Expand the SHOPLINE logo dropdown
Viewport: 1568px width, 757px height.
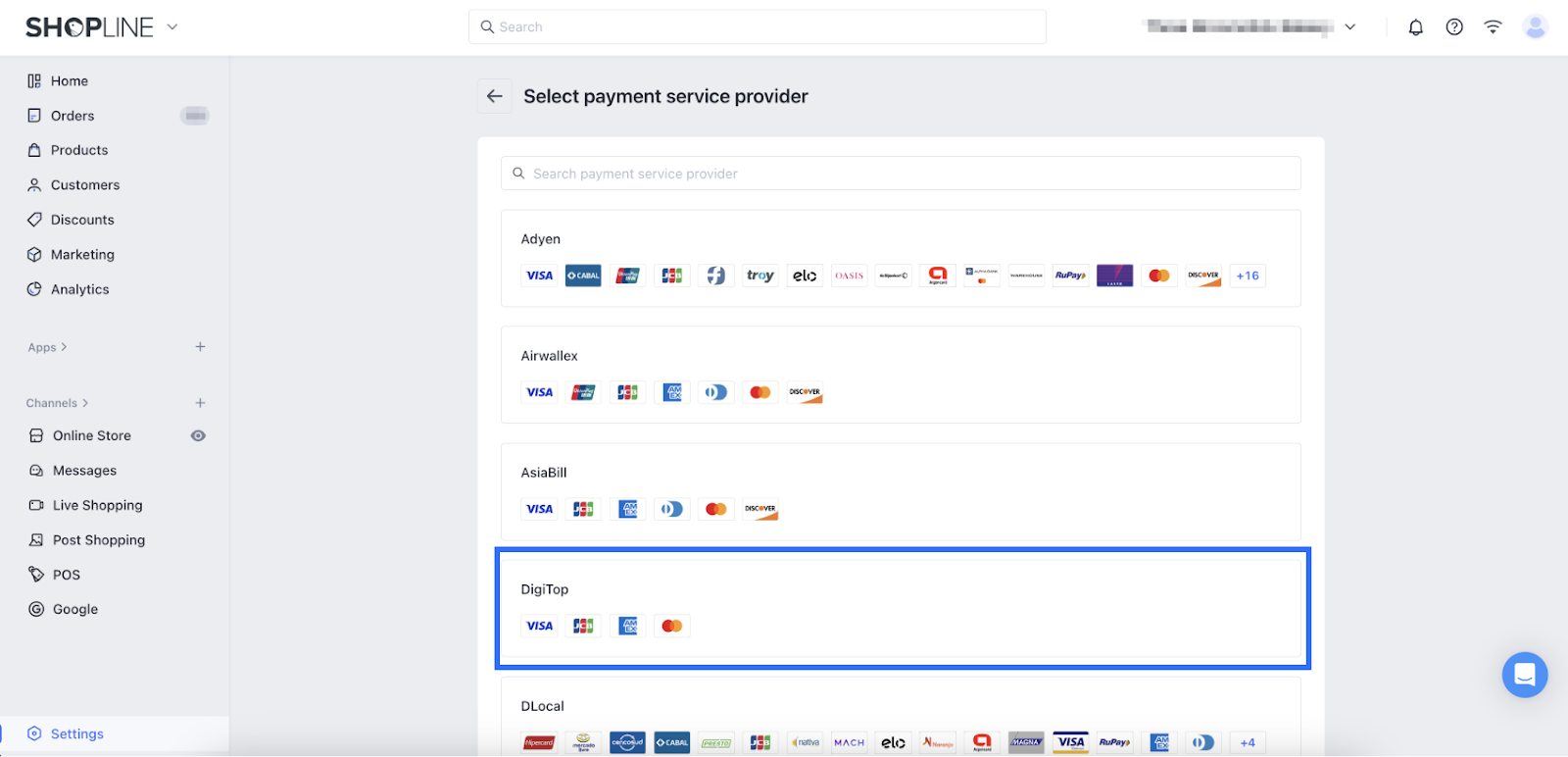(172, 27)
